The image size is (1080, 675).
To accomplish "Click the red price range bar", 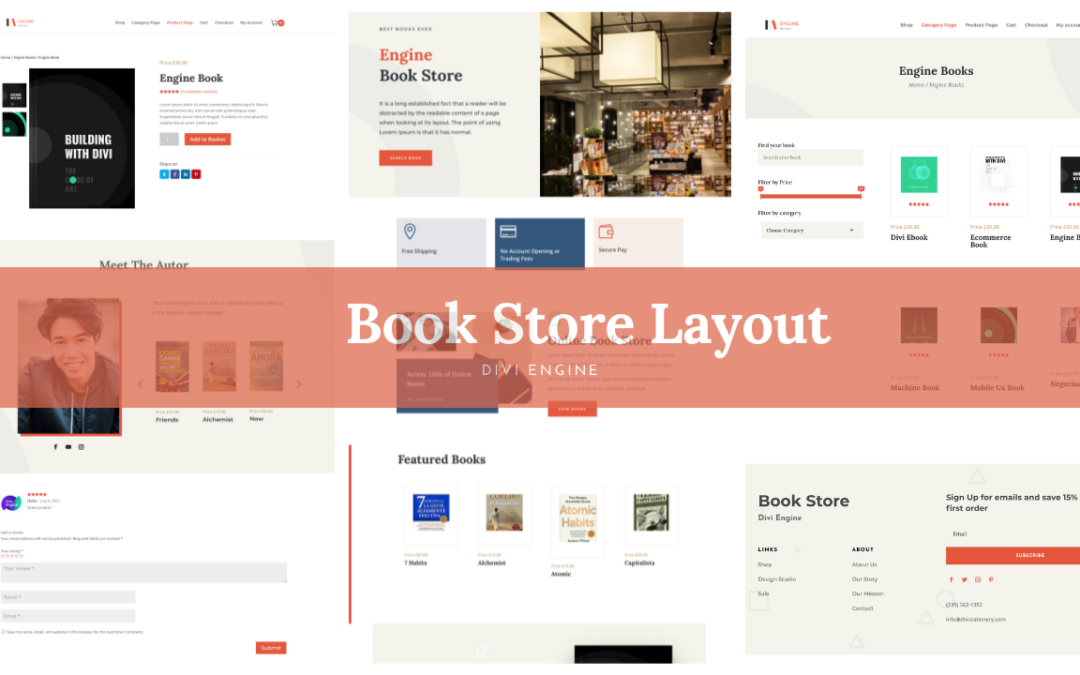I will (811, 196).
